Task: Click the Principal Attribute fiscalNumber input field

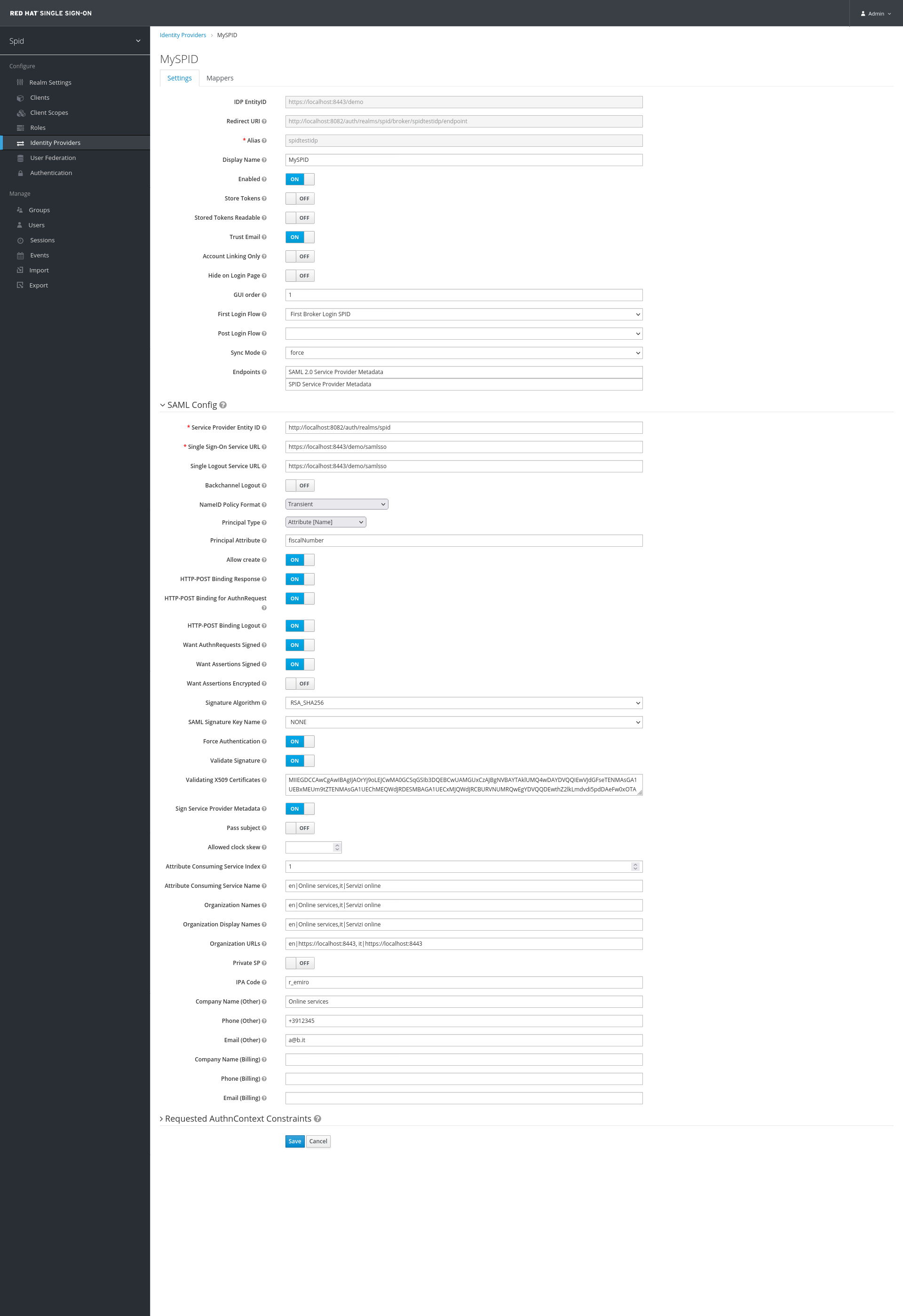Action: 462,540
